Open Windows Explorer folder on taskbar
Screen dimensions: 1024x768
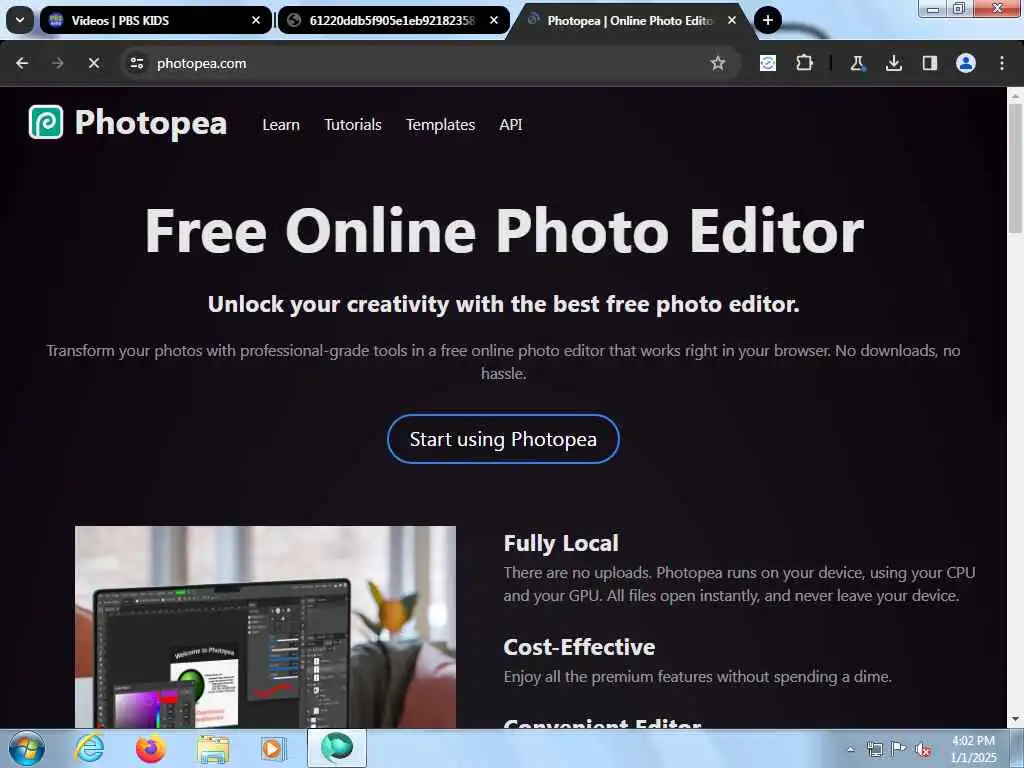tap(213, 749)
